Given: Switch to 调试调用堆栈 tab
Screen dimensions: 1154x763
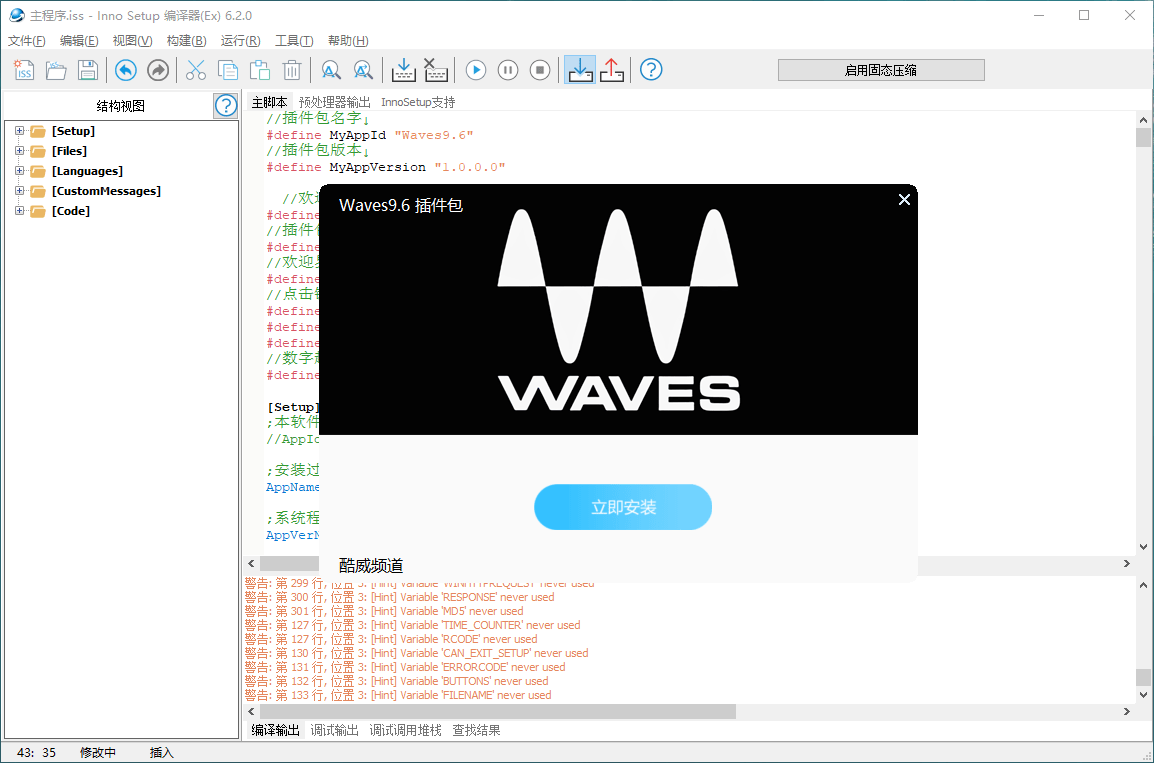Looking at the screenshot, I should click(x=406, y=730).
